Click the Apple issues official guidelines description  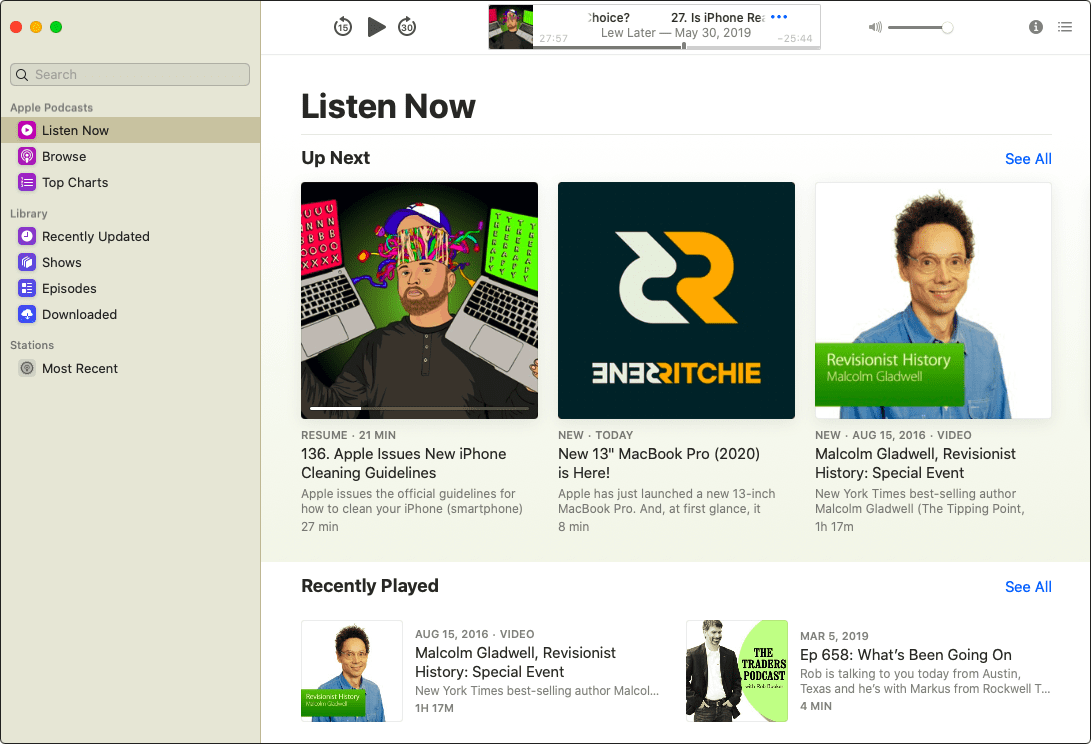point(412,501)
